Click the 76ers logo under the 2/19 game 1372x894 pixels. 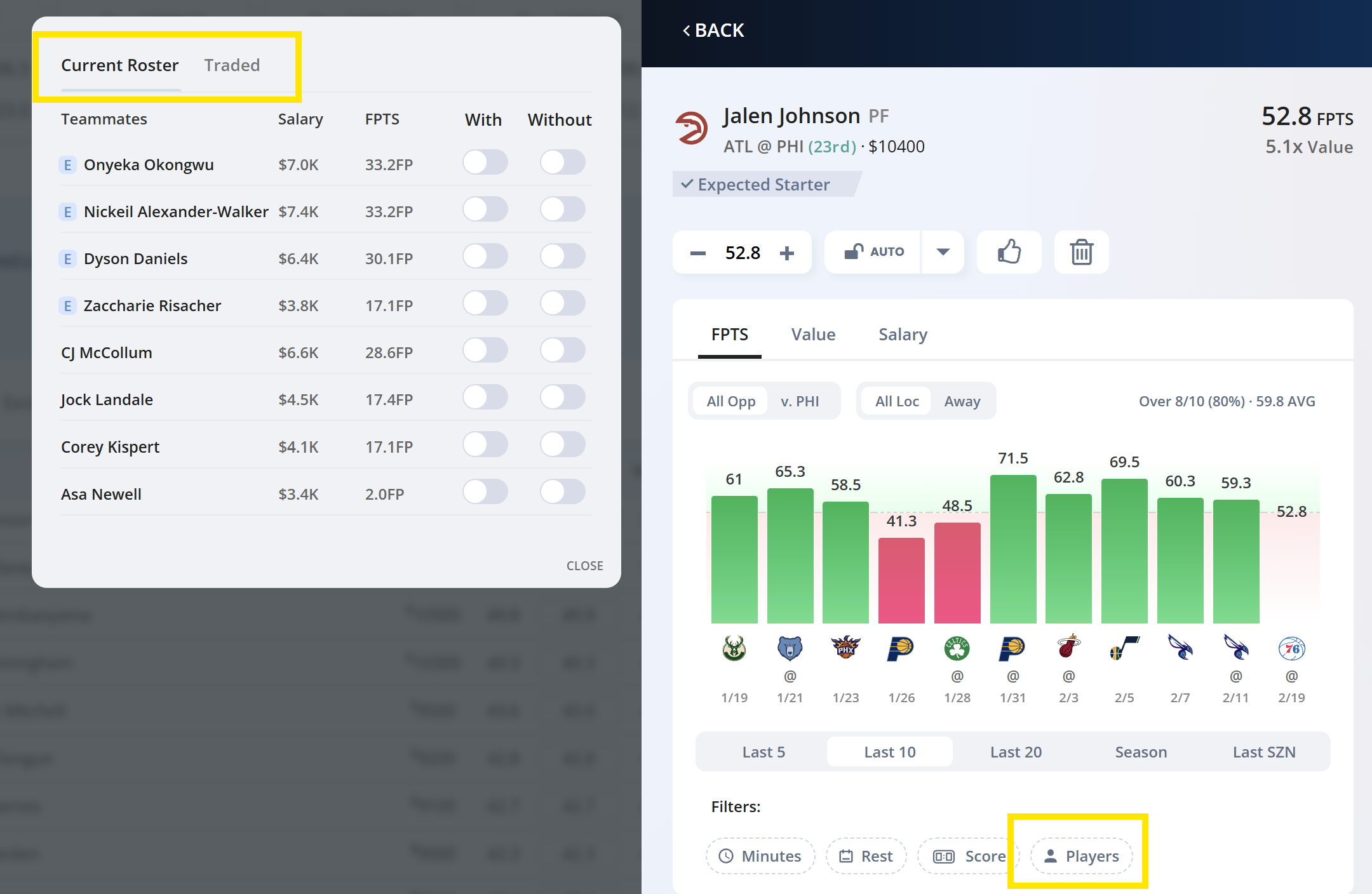click(1291, 648)
